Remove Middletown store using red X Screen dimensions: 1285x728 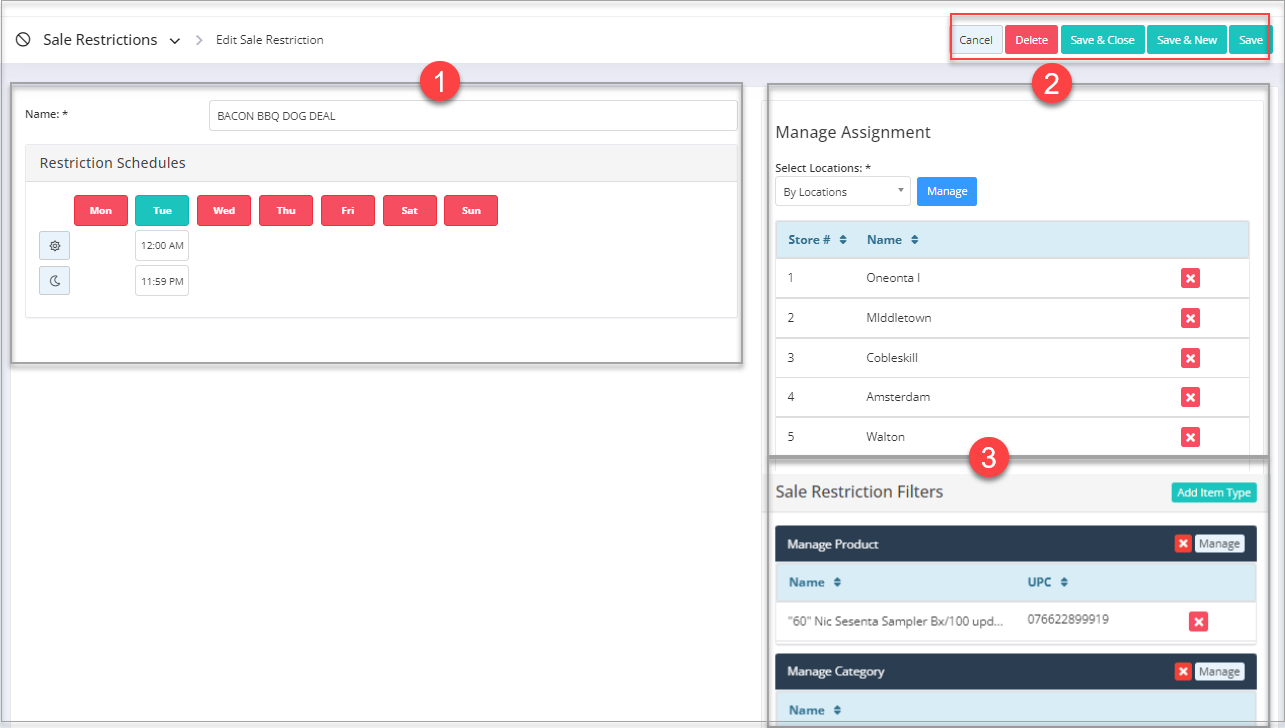(x=1190, y=318)
